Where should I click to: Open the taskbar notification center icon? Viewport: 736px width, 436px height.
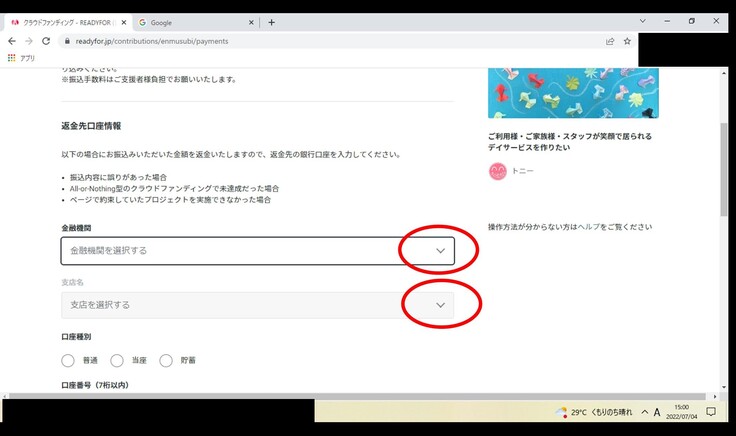[x=711, y=411]
